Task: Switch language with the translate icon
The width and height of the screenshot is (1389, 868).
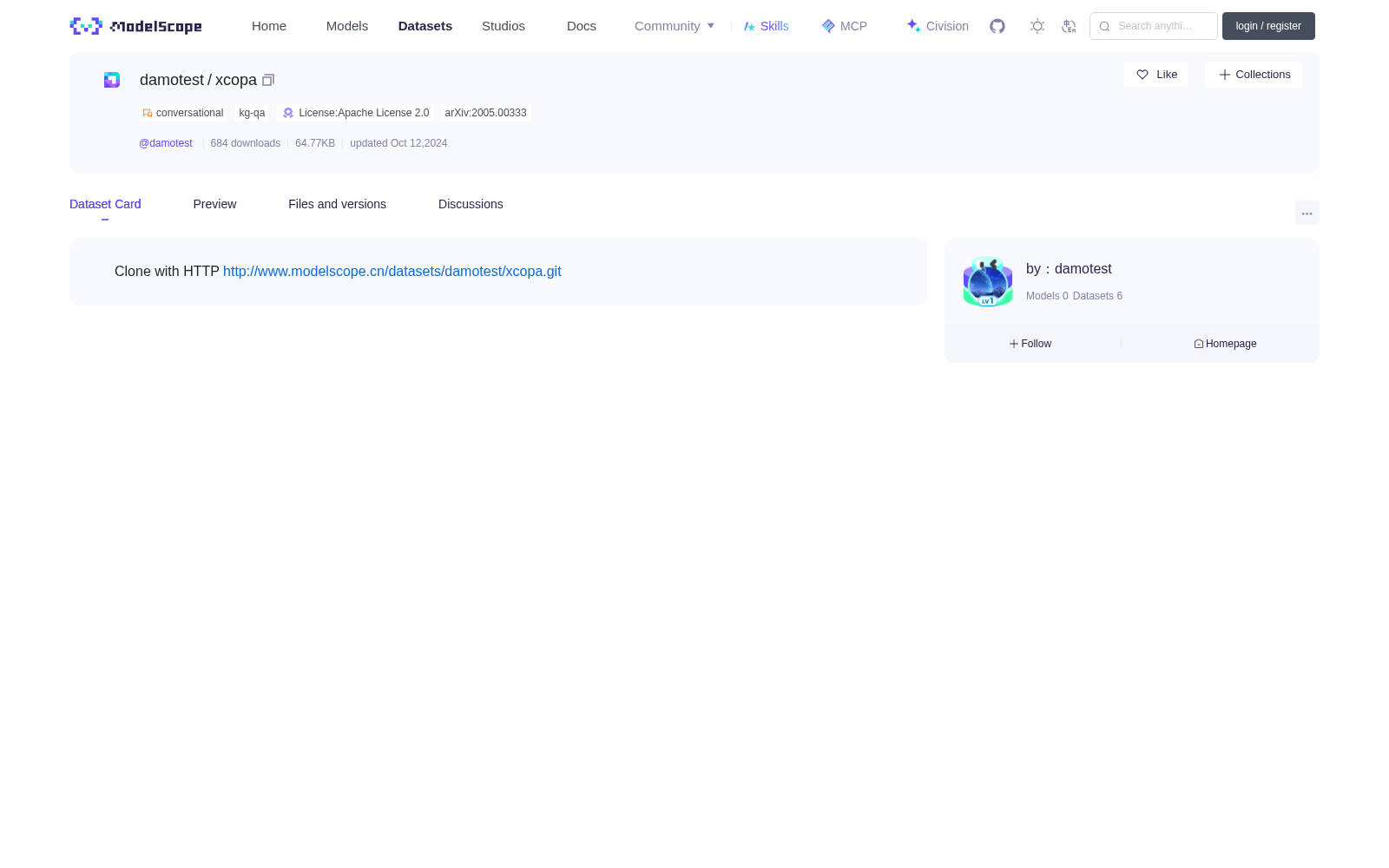Action: point(1069,26)
